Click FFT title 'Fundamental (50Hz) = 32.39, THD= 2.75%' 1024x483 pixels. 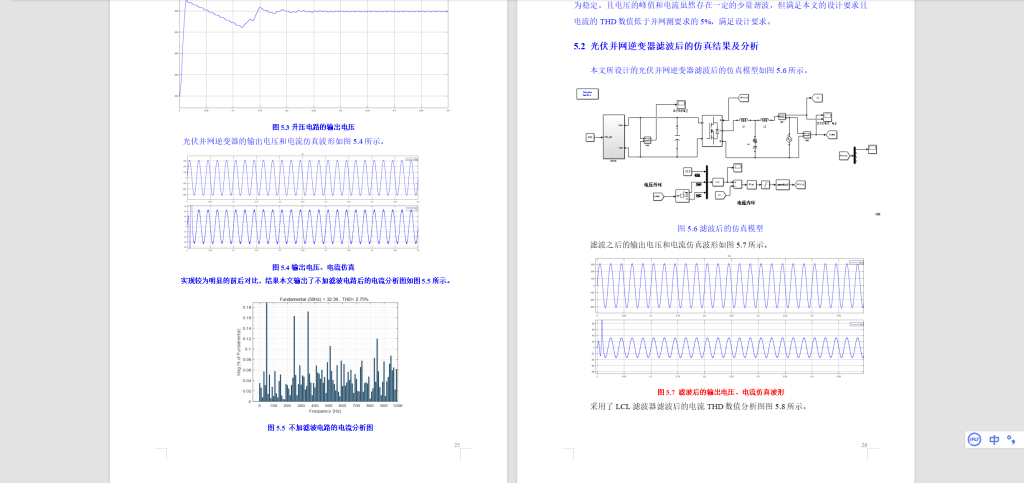pos(325,299)
